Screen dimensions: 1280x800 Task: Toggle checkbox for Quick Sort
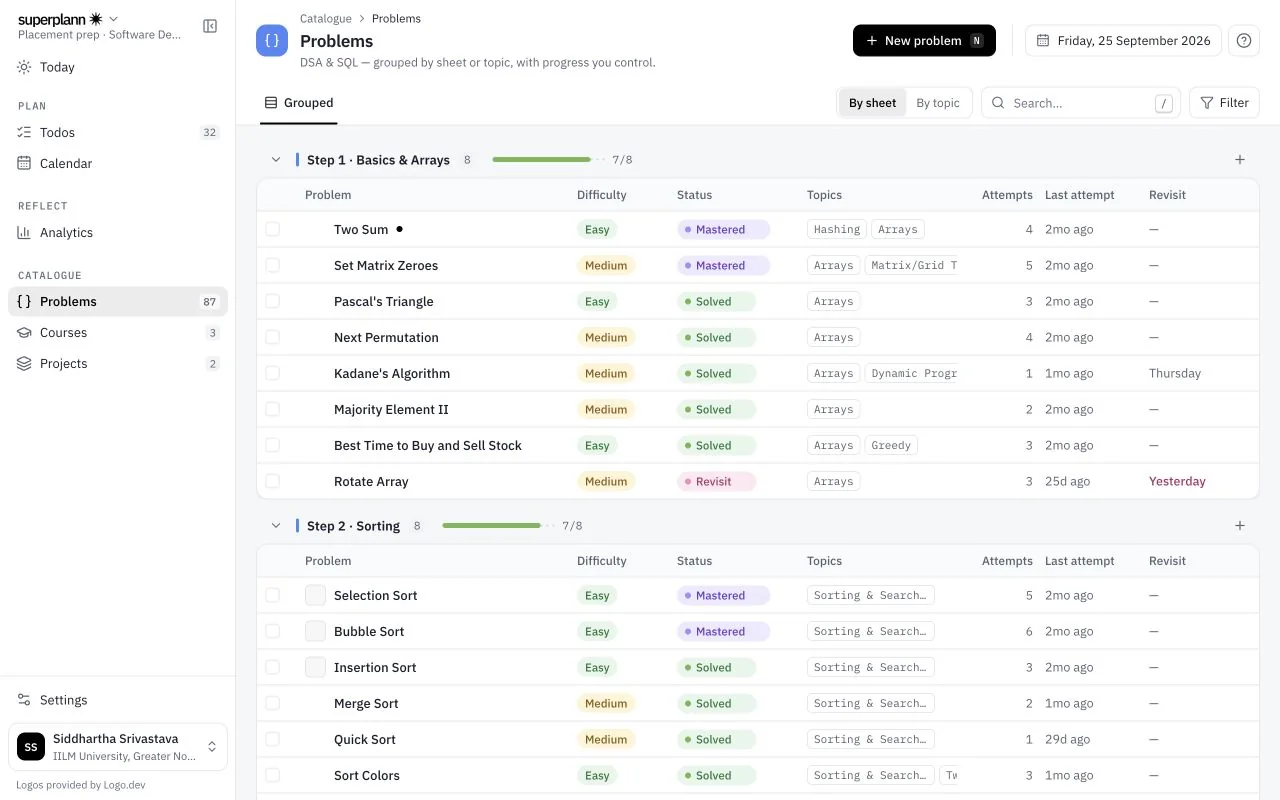click(273, 739)
